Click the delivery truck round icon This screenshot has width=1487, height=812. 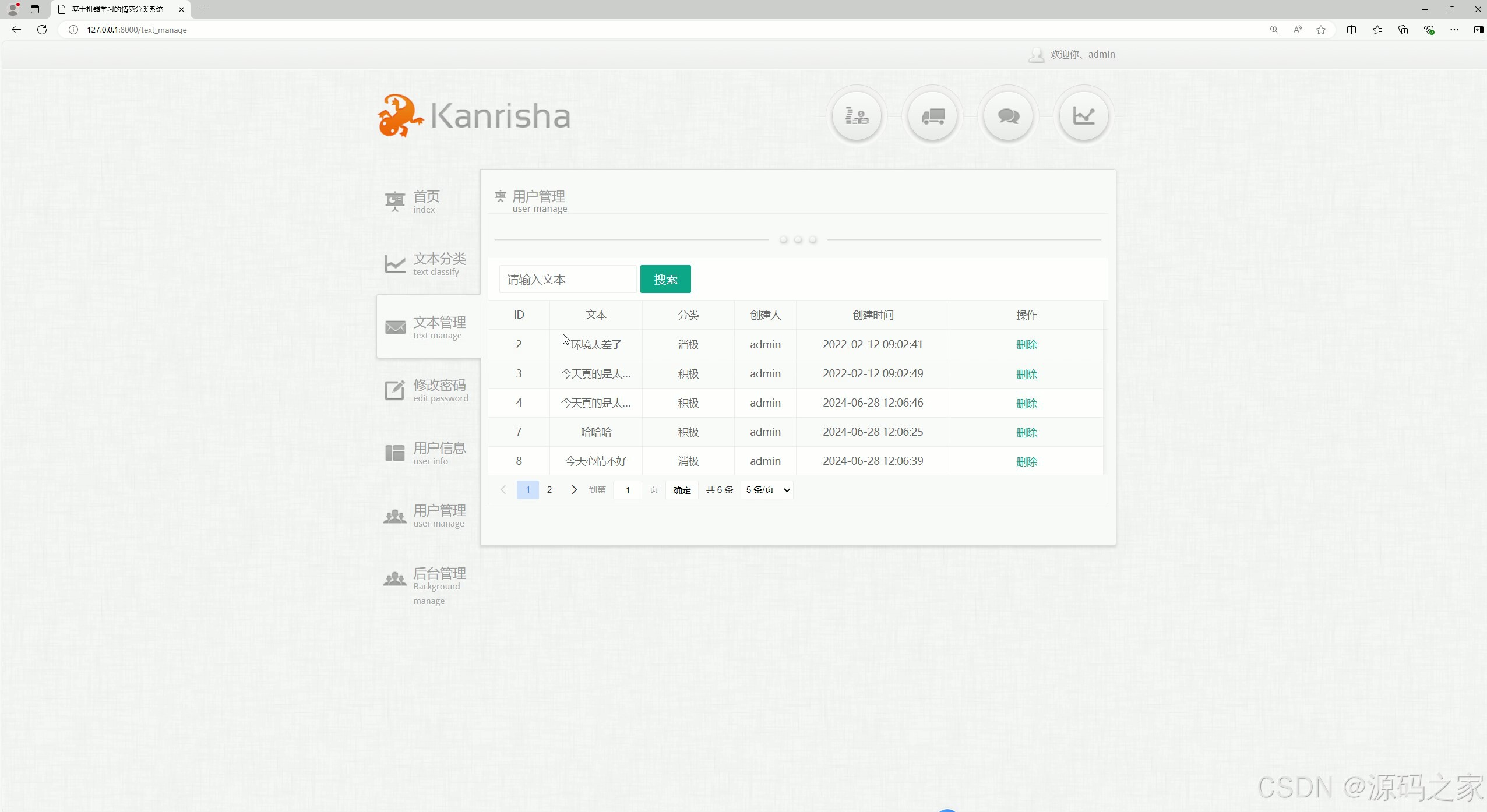932,116
